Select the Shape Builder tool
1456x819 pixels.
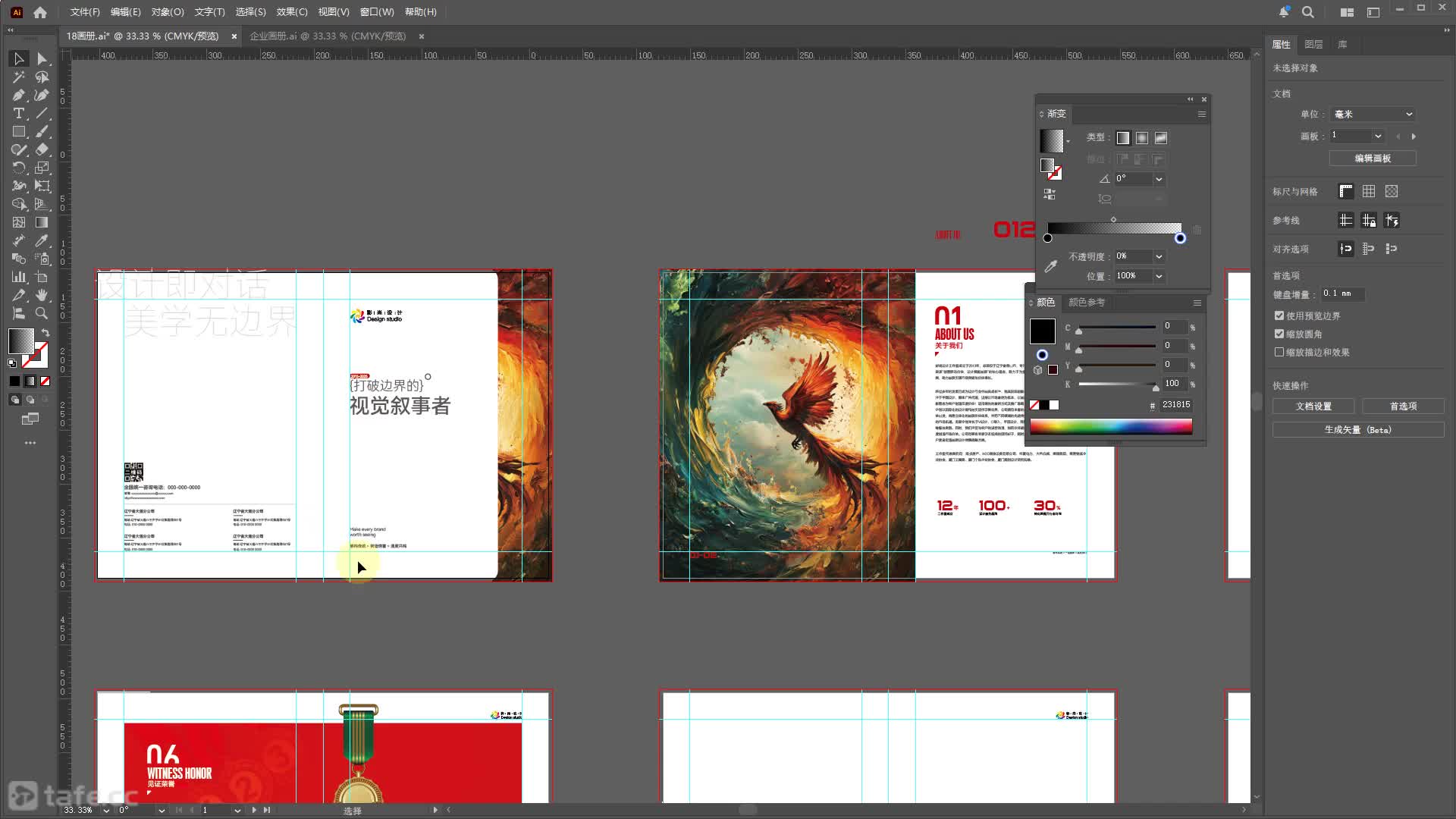[19, 205]
